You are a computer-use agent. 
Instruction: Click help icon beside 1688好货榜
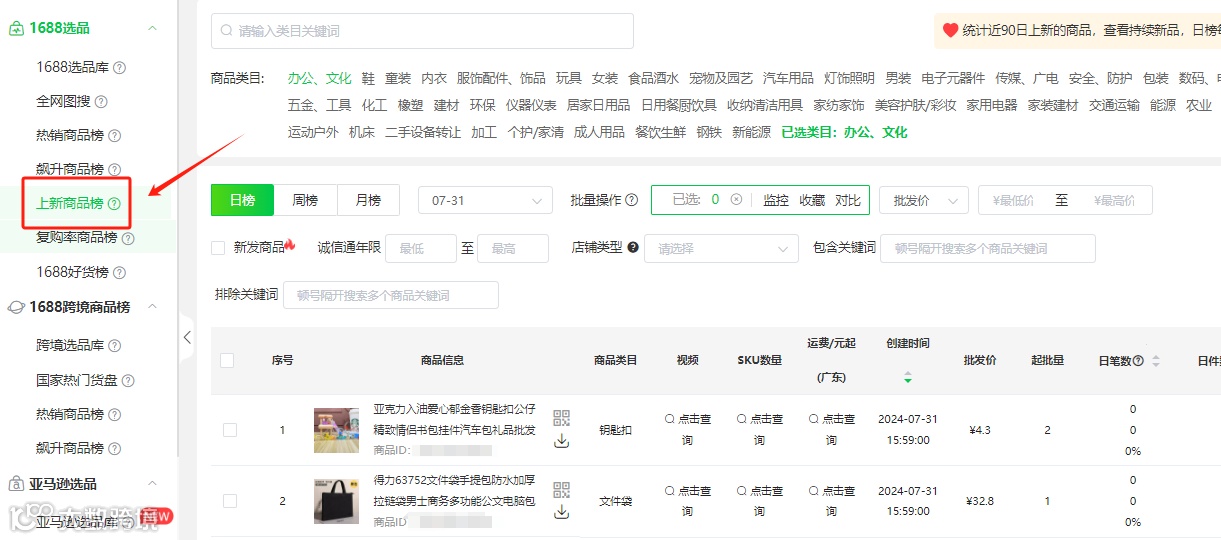(119, 272)
